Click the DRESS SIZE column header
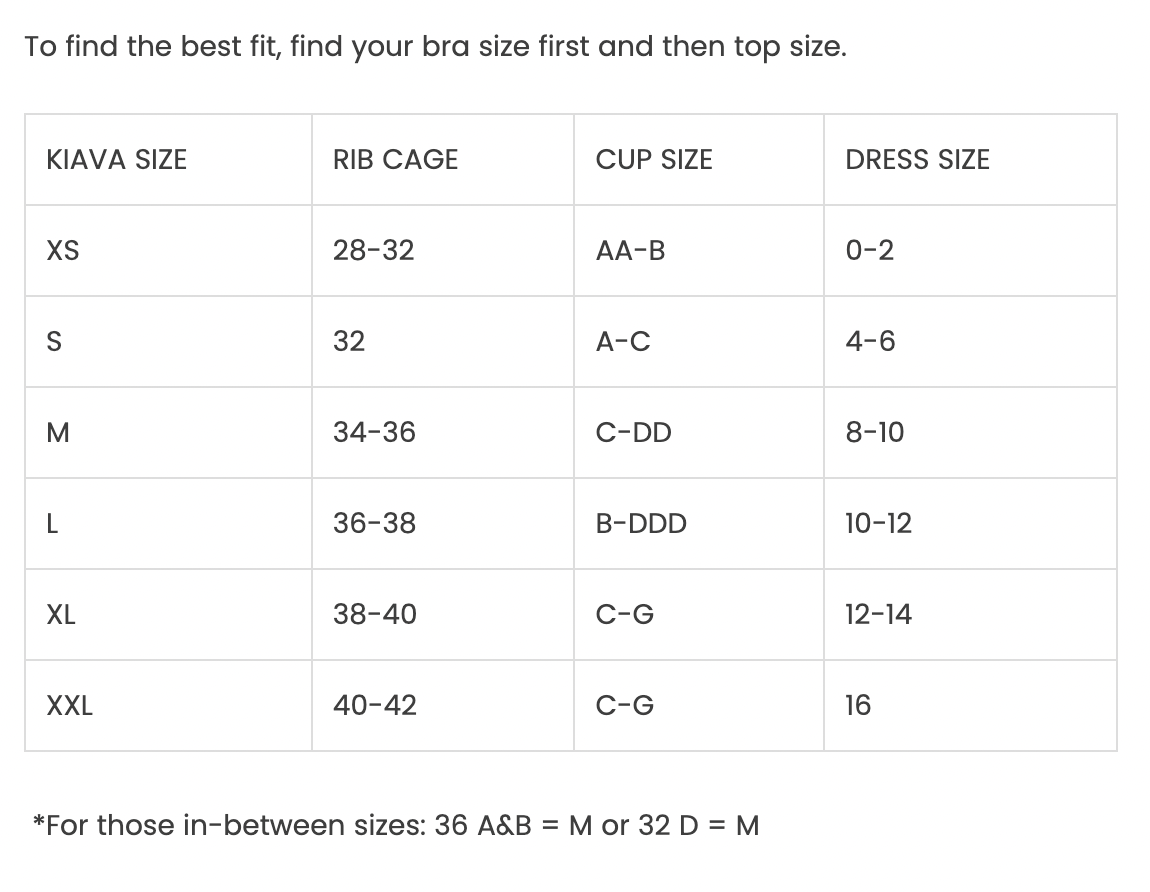Screen dimensions: 1150x892 point(917,160)
